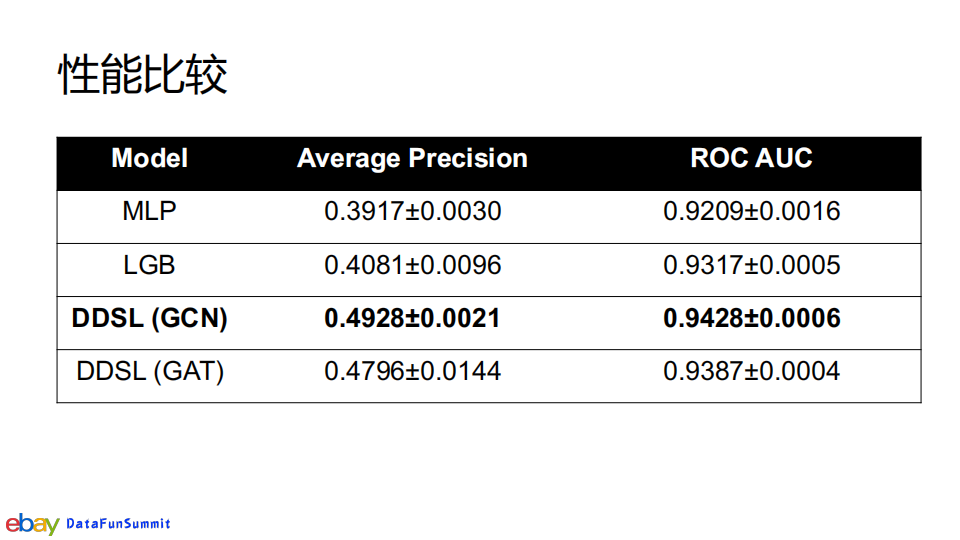Click the Model column header
The height and width of the screenshot is (540, 960).
click(150, 158)
